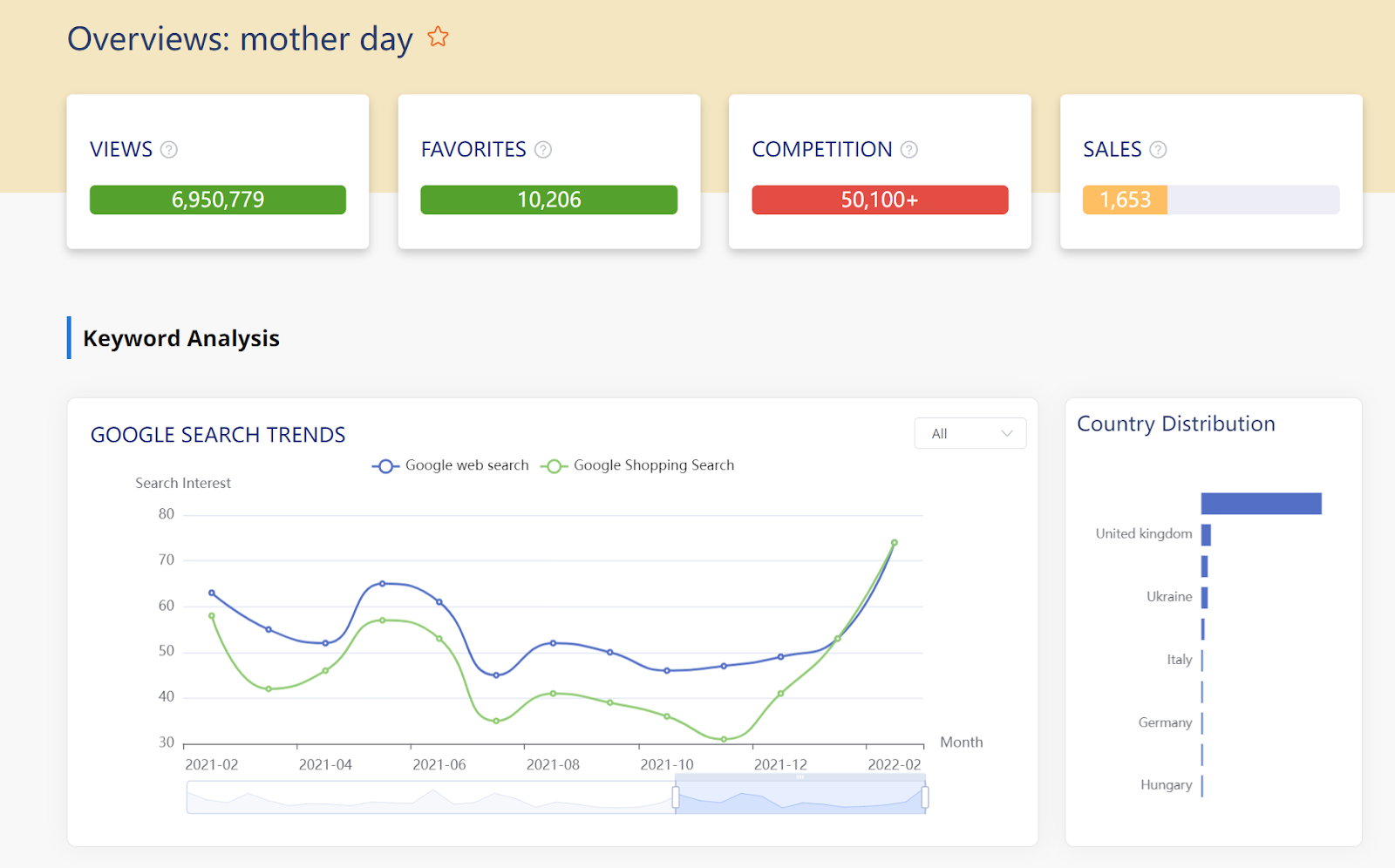Click the Keyword Analysis section heading
The height and width of the screenshot is (868, 1395).
tap(181, 338)
